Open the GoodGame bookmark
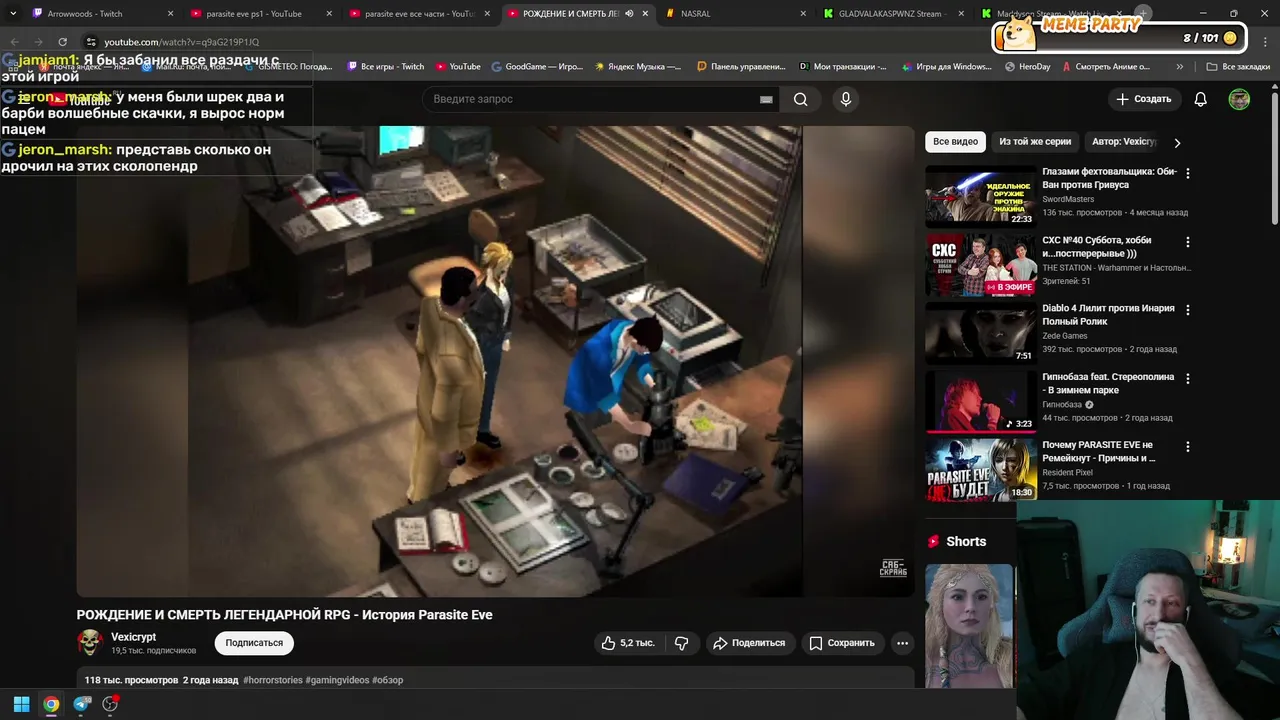 (x=537, y=67)
